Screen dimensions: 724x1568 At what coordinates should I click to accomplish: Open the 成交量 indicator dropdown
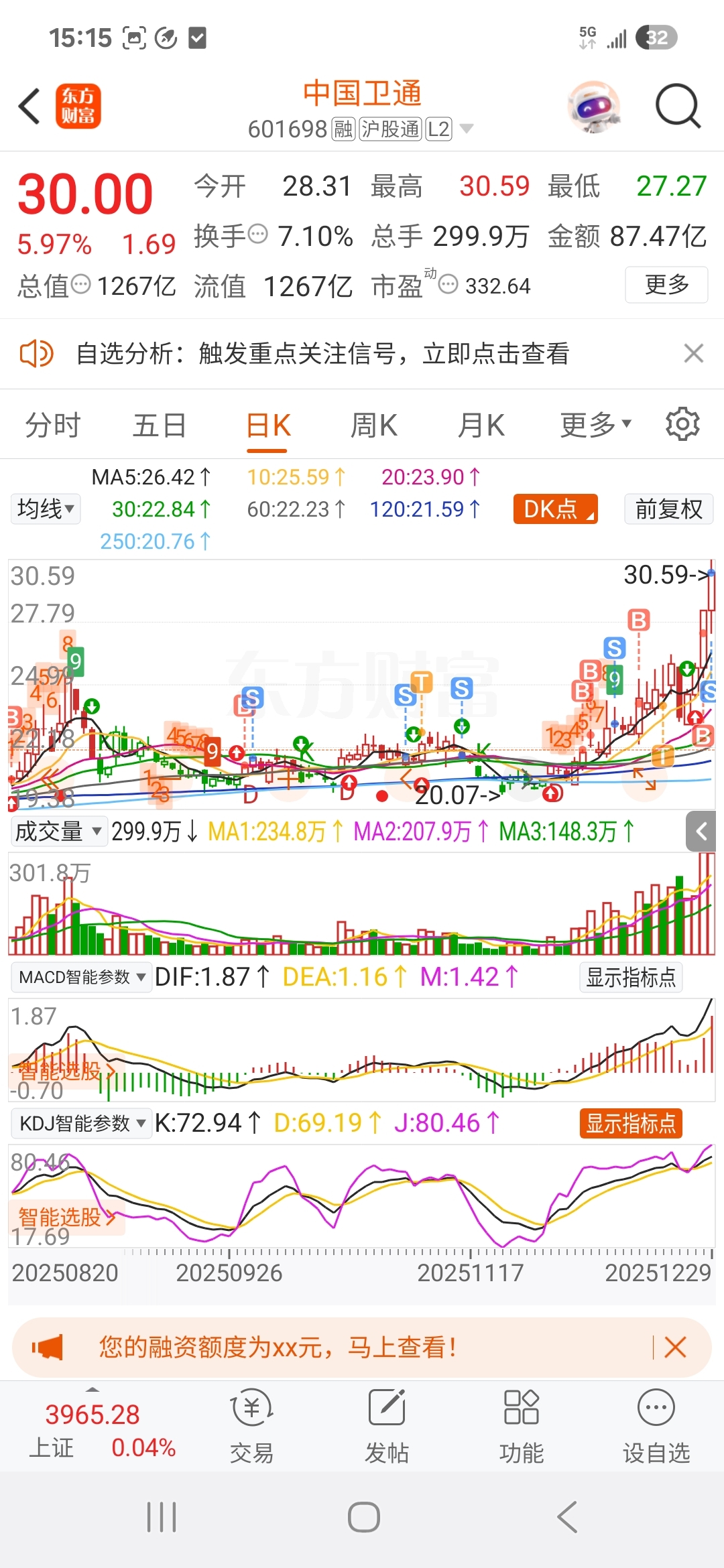pyautogui.click(x=59, y=832)
